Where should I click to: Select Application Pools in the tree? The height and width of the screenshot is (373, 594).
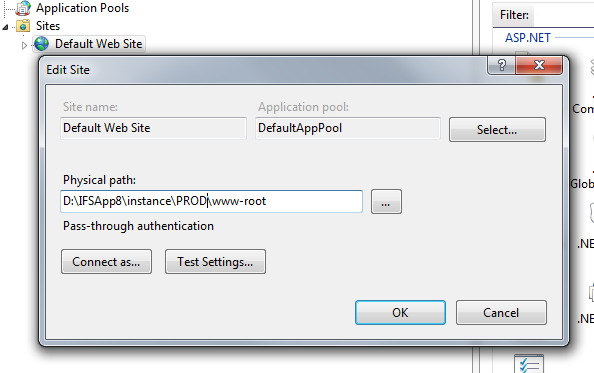(x=82, y=8)
